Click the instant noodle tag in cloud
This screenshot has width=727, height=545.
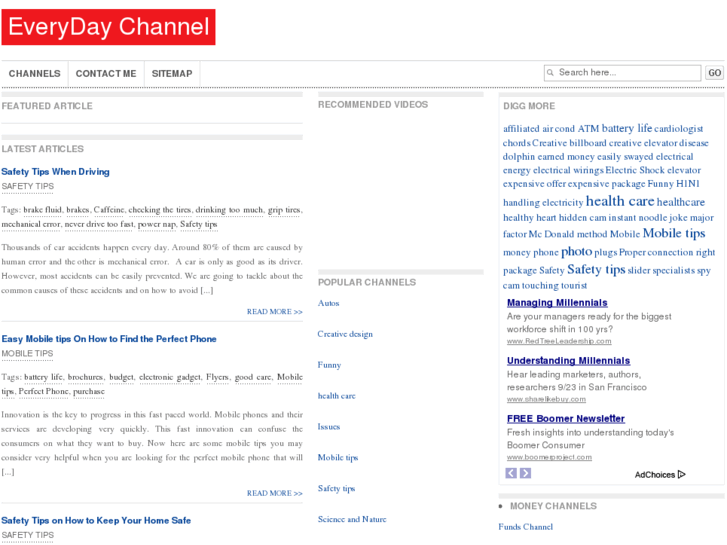click(638, 218)
